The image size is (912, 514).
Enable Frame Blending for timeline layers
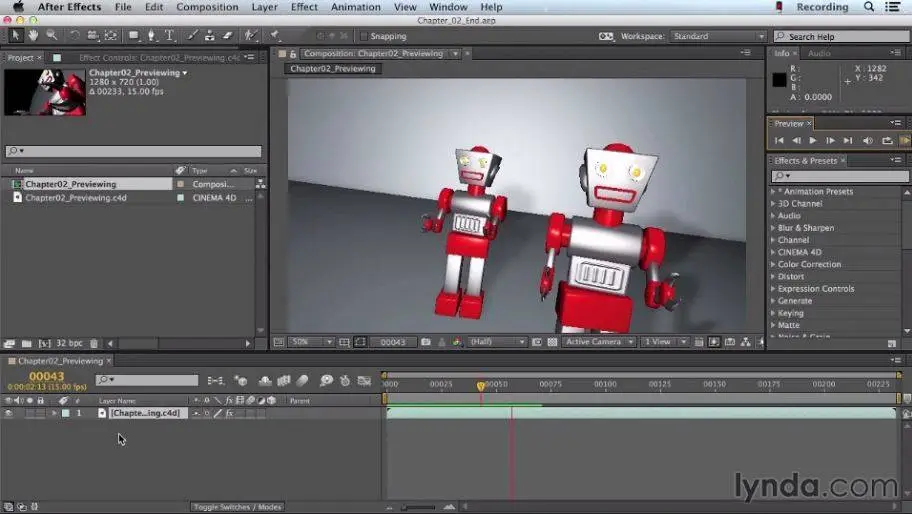pos(284,381)
